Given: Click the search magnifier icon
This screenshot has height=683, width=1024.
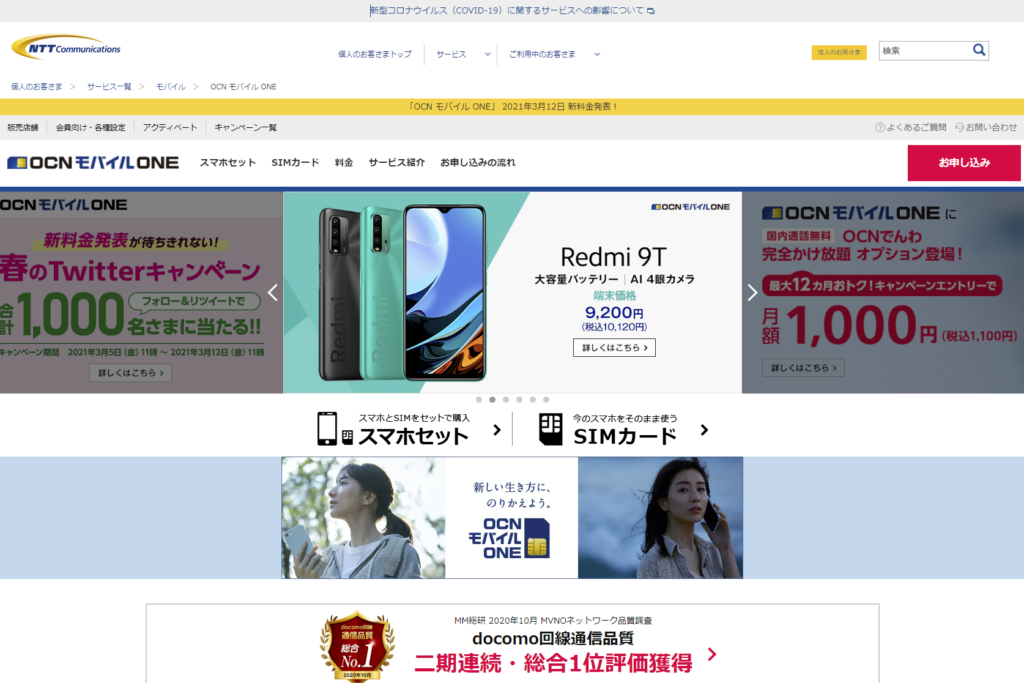Looking at the screenshot, I should (x=978, y=50).
